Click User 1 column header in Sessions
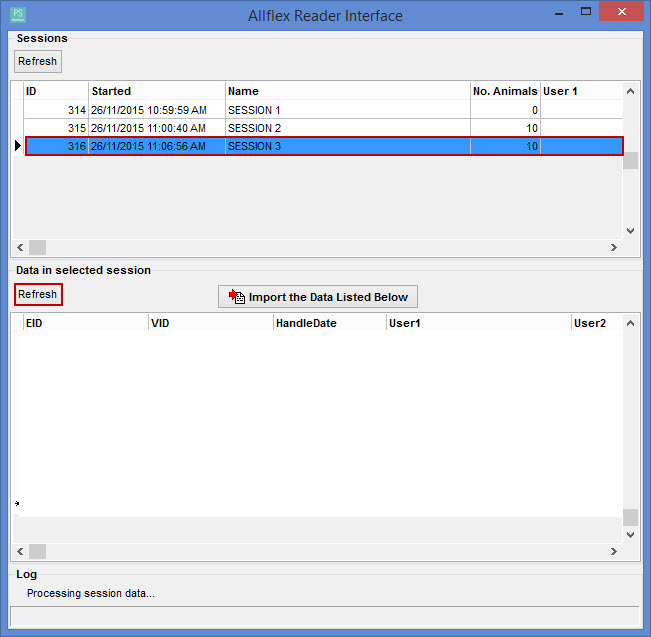 581,91
